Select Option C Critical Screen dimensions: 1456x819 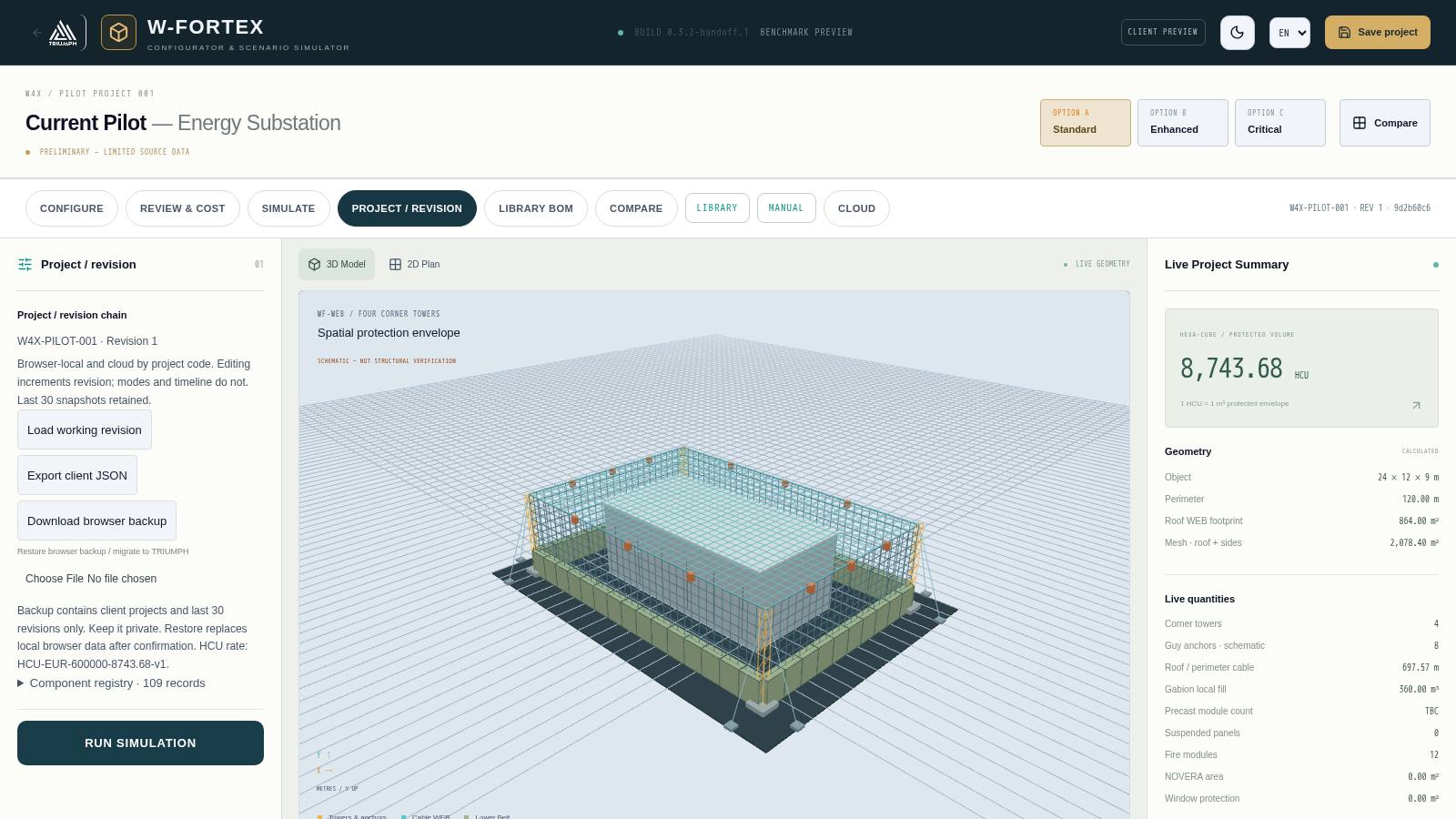coord(1280,123)
